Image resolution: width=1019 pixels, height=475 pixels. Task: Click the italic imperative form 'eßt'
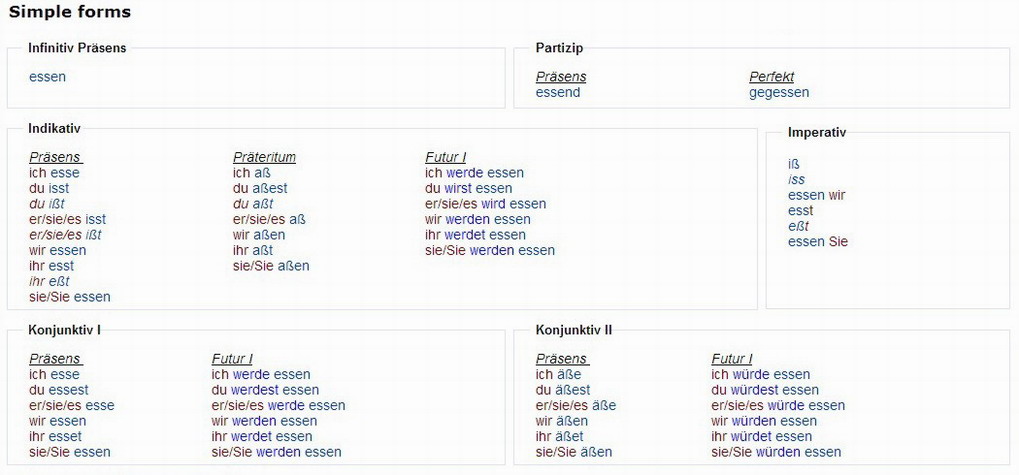click(x=799, y=226)
